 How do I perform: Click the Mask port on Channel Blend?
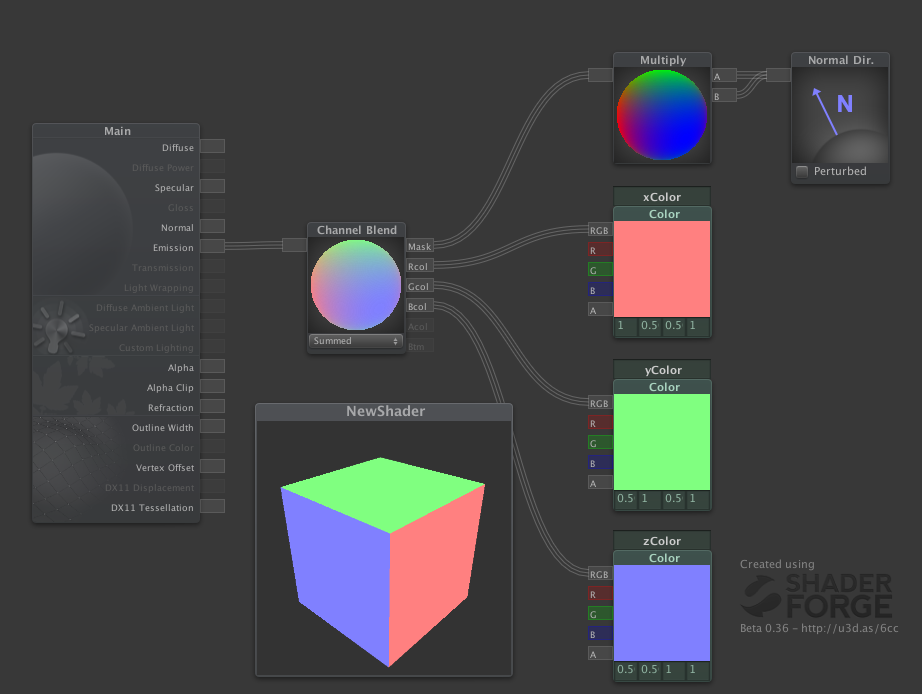tap(419, 246)
